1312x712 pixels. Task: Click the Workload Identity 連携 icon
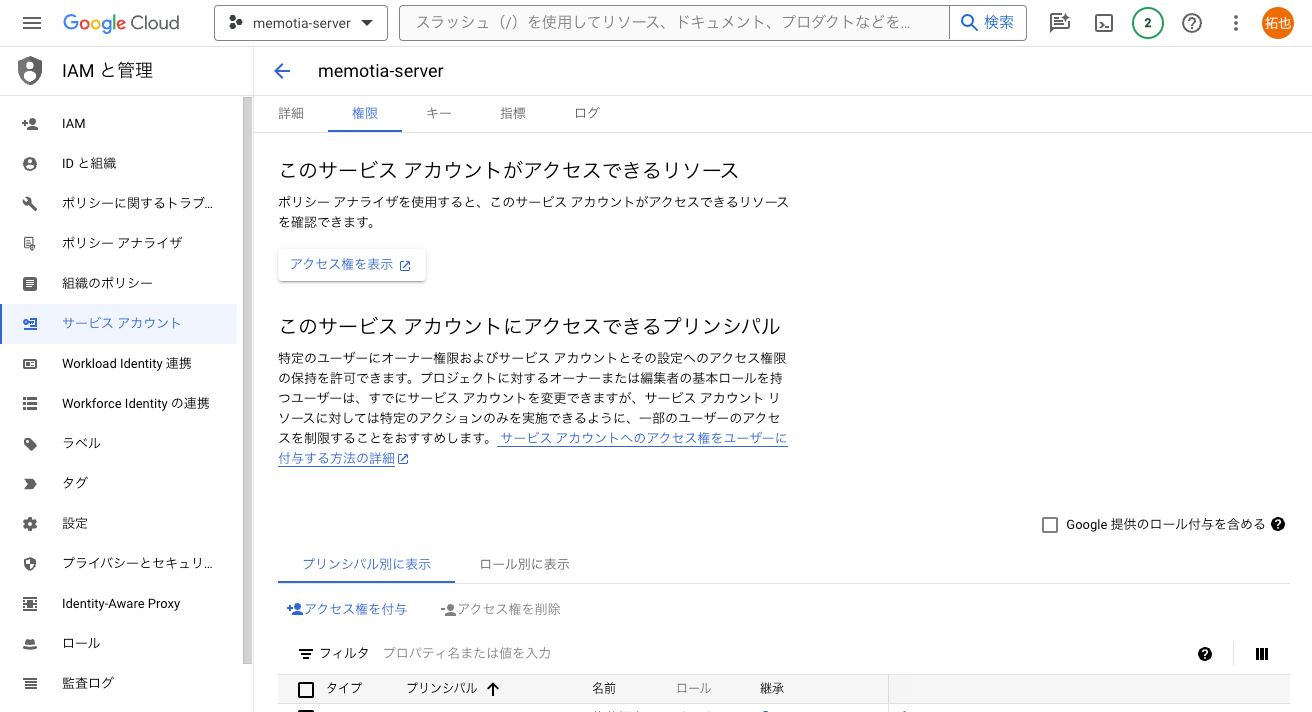(x=30, y=364)
